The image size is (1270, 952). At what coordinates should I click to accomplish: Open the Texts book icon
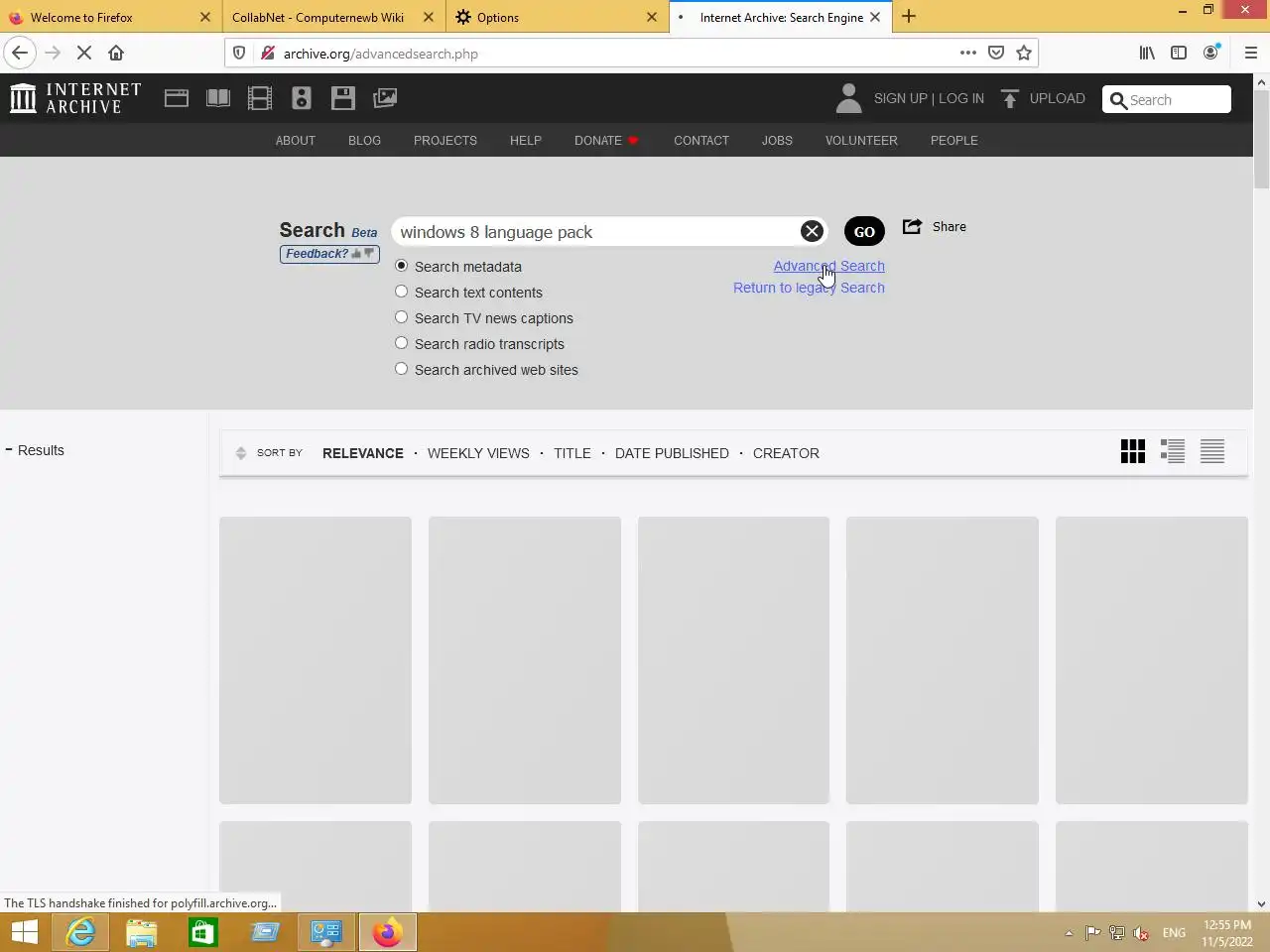(218, 98)
